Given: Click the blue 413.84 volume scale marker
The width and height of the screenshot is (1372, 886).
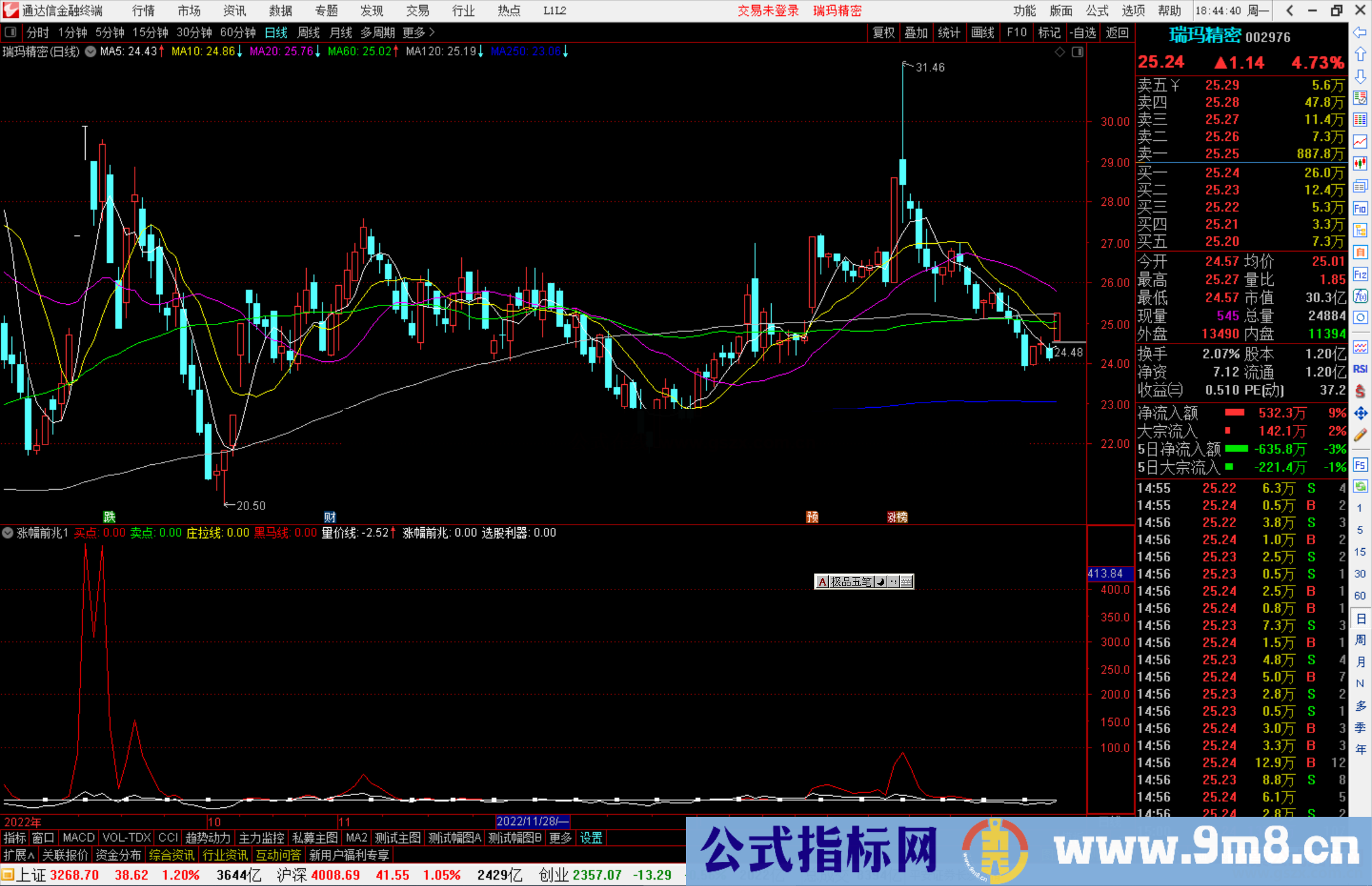Looking at the screenshot, I should [x=1108, y=574].
